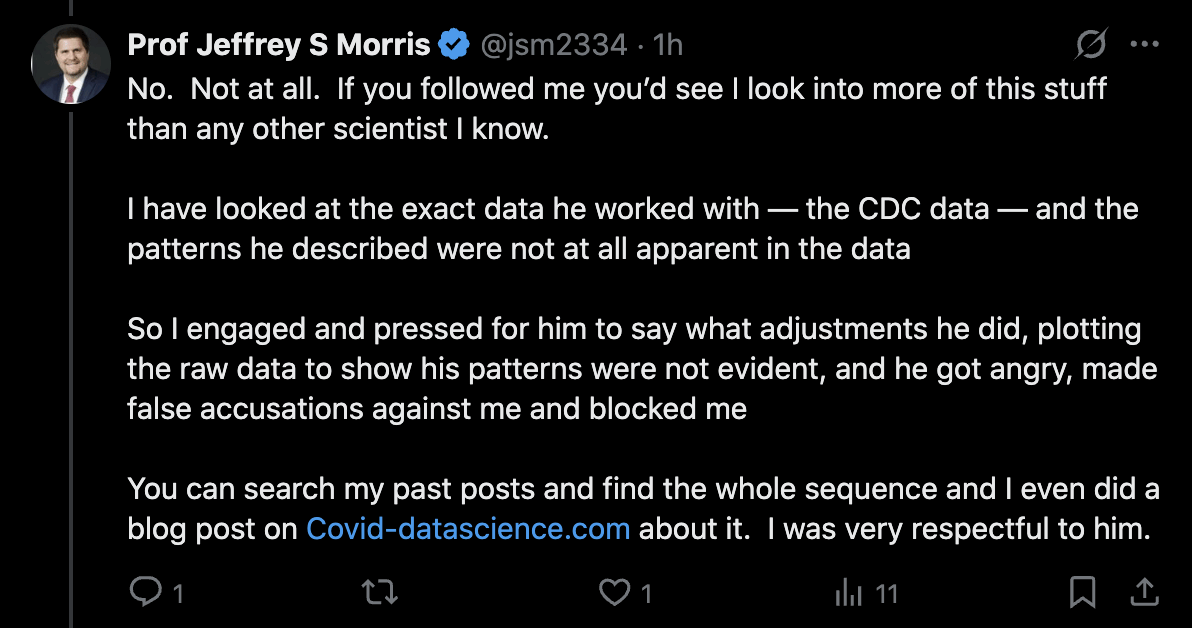The image size is (1192, 628).
Task: Open the post via 1h timestamp
Action: 667,45
